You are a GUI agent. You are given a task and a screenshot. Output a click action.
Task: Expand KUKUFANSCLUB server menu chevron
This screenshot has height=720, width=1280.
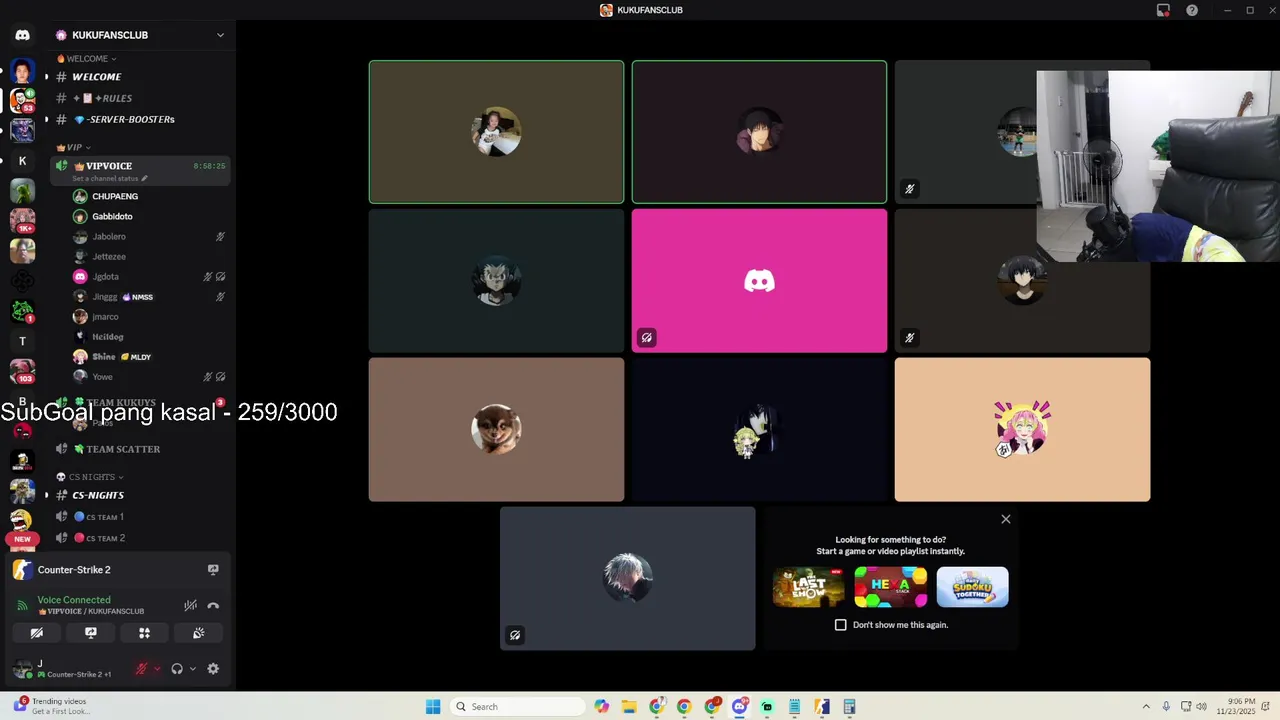pos(220,35)
